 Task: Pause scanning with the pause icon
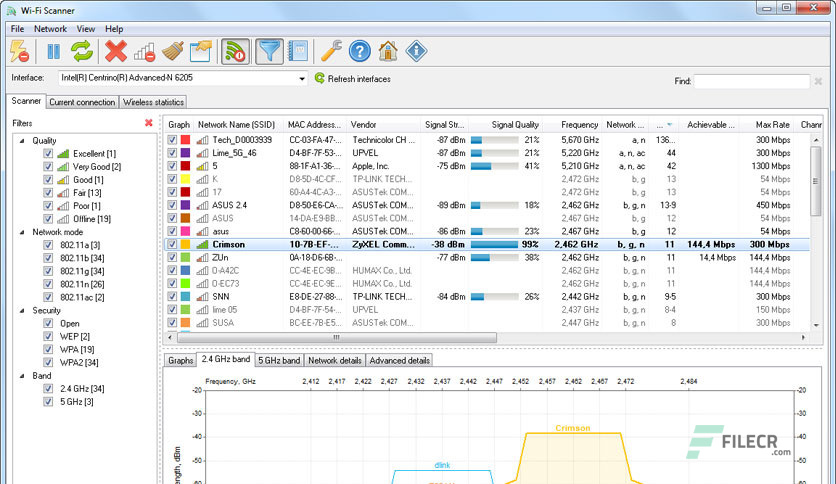[54, 52]
